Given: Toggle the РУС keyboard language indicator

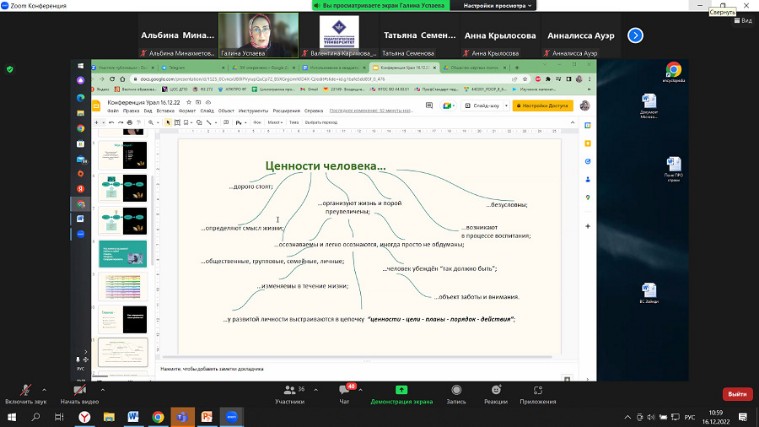Looking at the screenshot, I should coord(689,417).
